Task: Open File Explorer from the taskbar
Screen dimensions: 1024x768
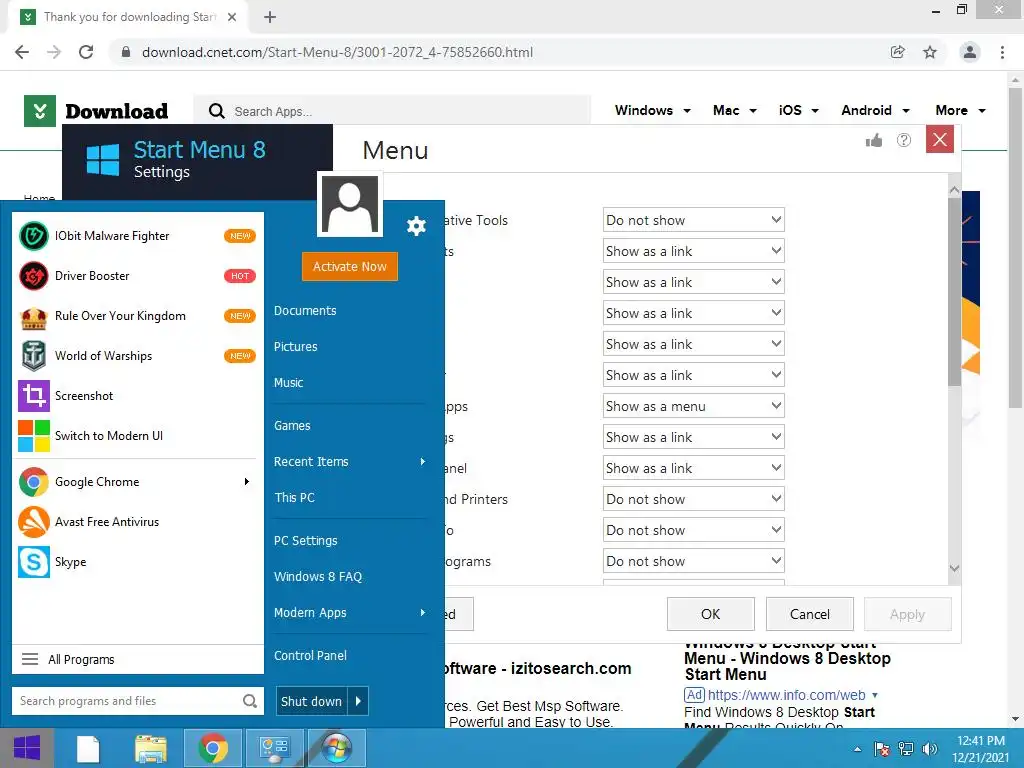Action: coord(151,749)
